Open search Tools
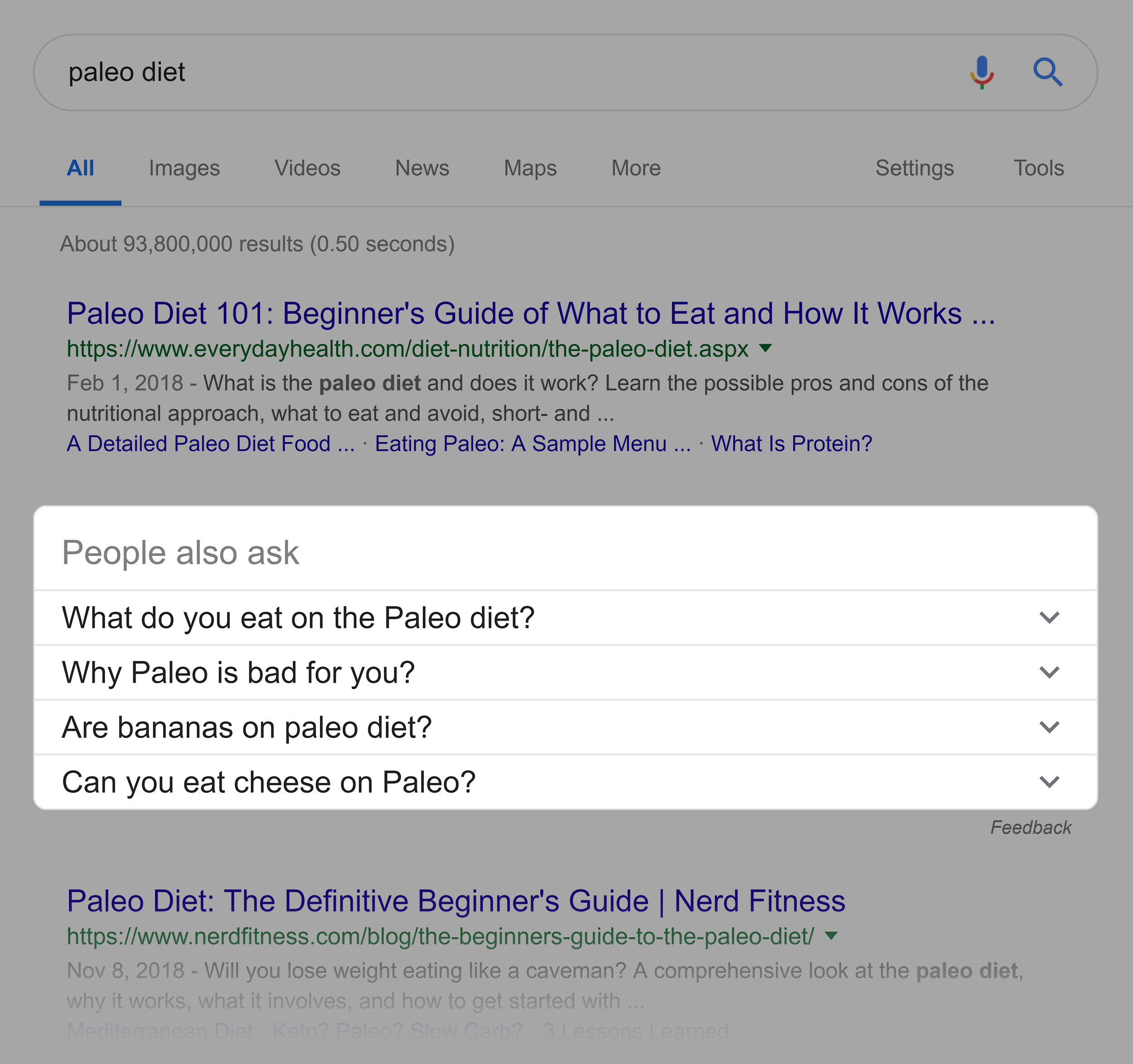Screen dimensions: 1133x1064 [x=1038, y=168]
